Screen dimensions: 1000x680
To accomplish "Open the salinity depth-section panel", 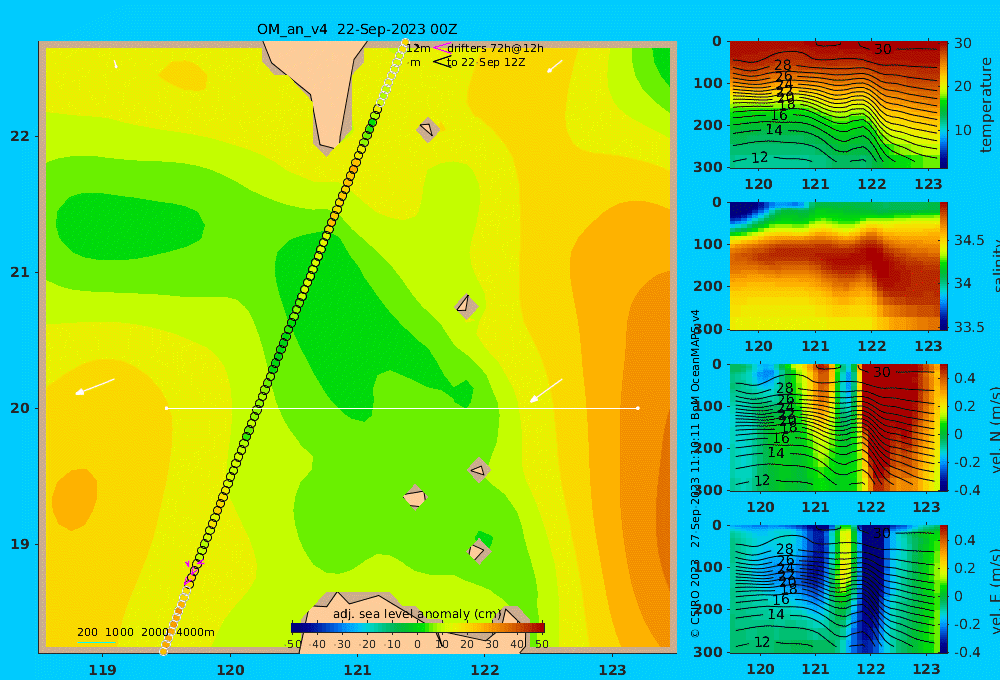I will 834,266.
